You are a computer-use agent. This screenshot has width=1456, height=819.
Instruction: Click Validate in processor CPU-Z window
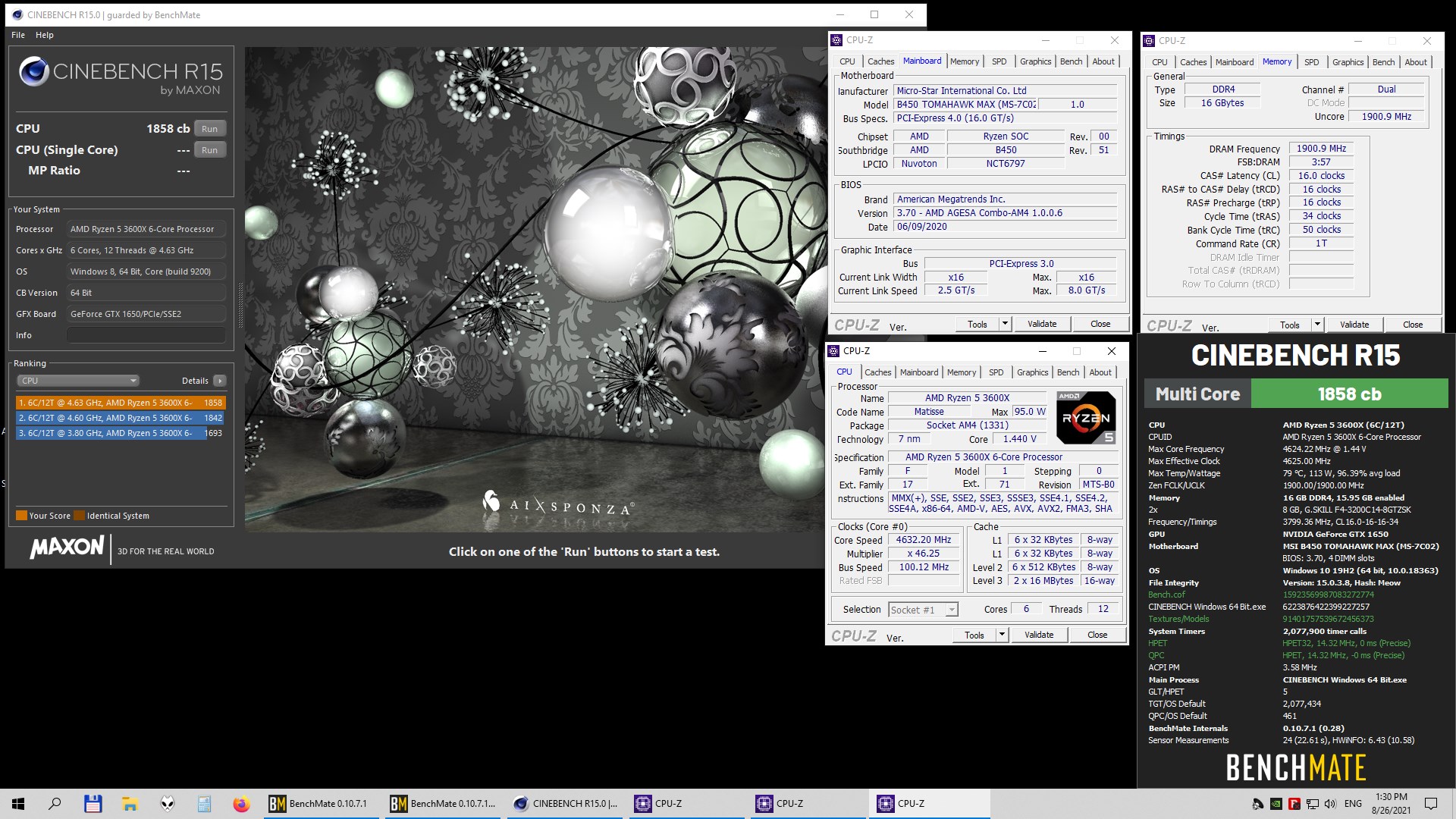point(1039,635)
